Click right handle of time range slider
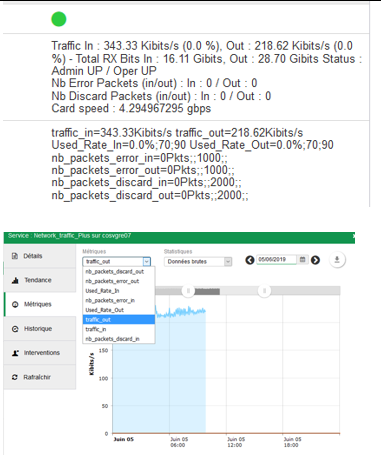 point(264,291)
